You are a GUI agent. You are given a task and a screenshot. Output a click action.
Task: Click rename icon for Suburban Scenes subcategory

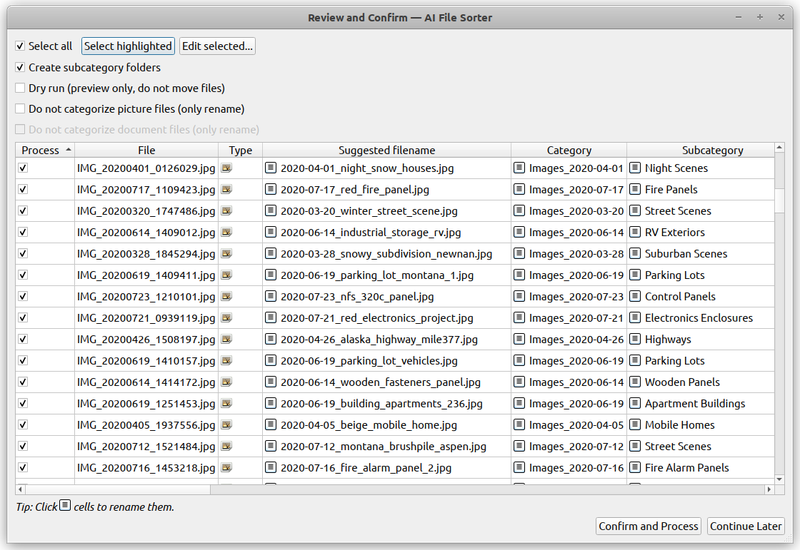click(x=635, y=254)
